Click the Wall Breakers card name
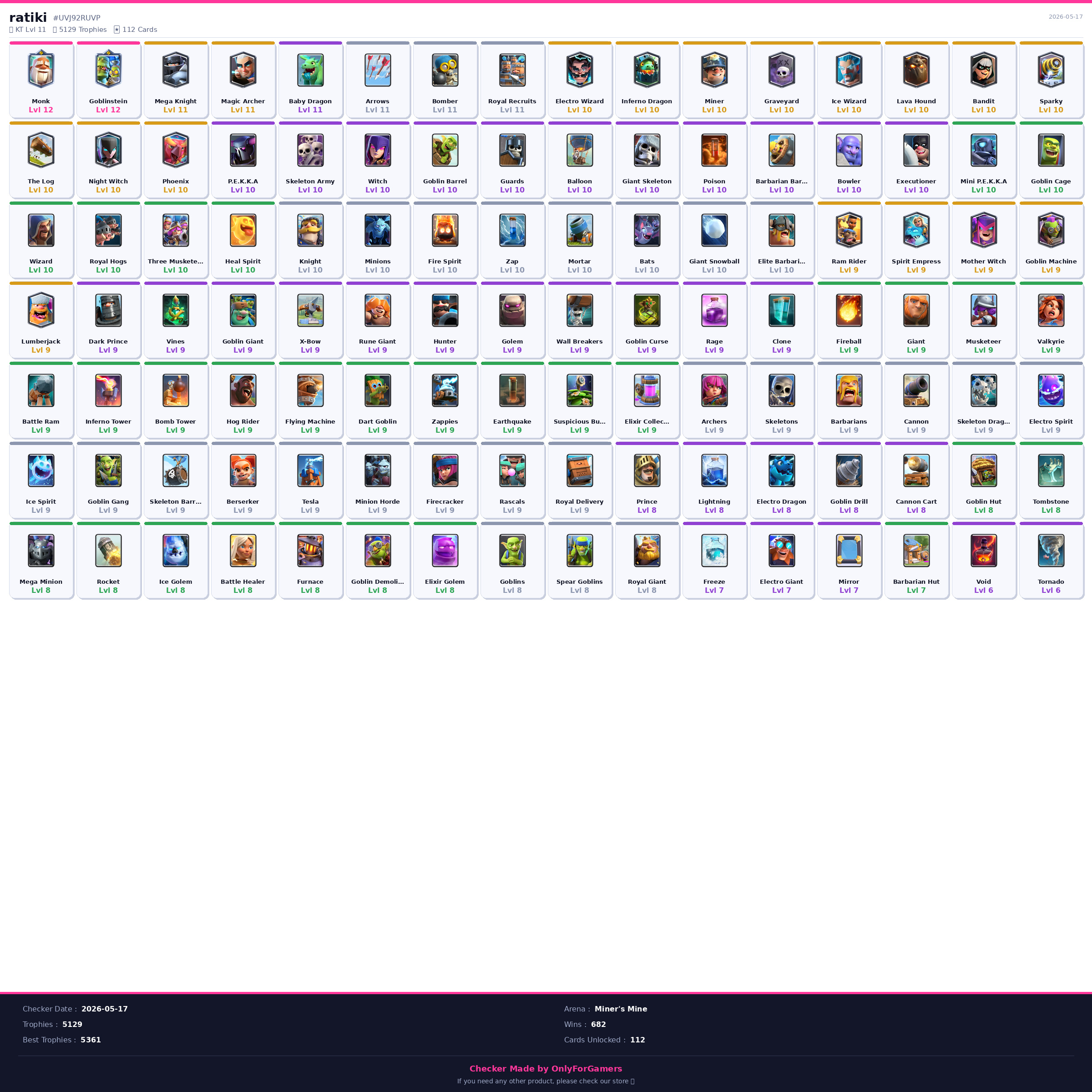This screenshot has height=1092, width=1092. [580, 341]
